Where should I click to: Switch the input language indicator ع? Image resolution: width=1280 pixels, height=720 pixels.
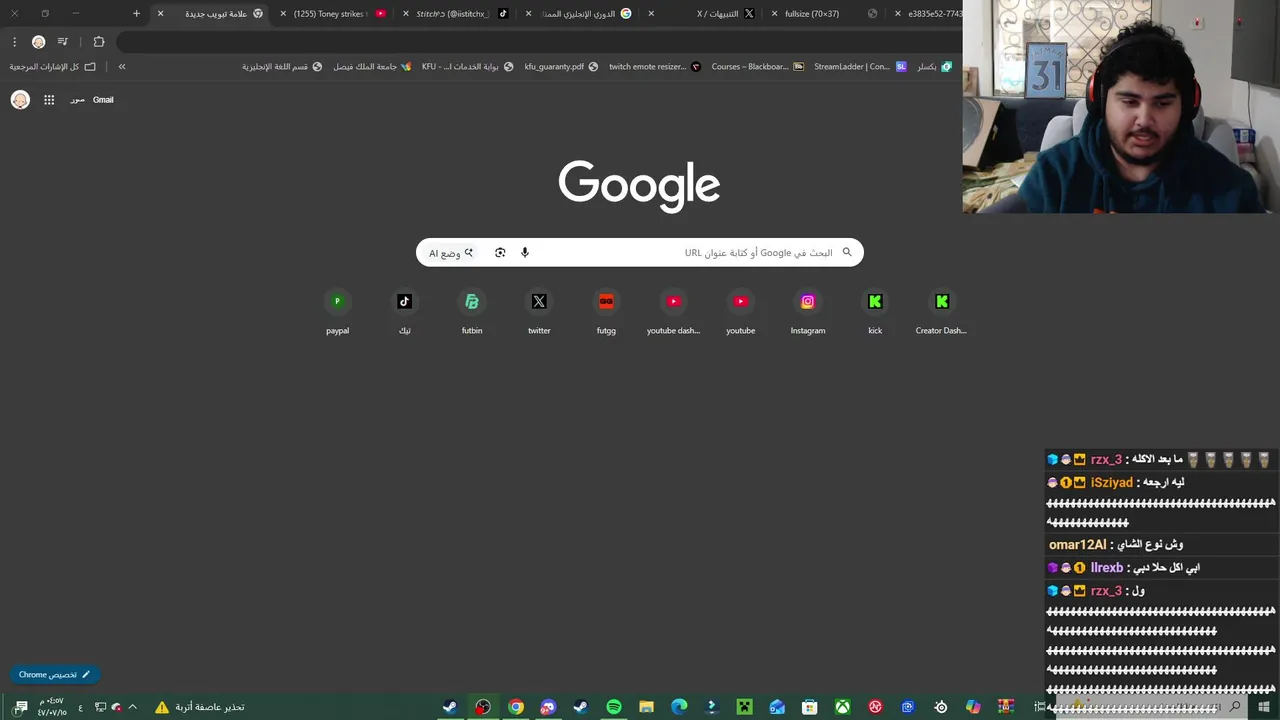(x=81, y=707)
